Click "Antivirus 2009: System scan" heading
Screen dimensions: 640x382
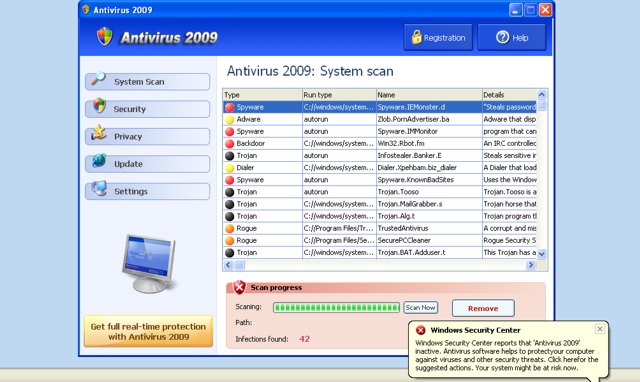310,71
